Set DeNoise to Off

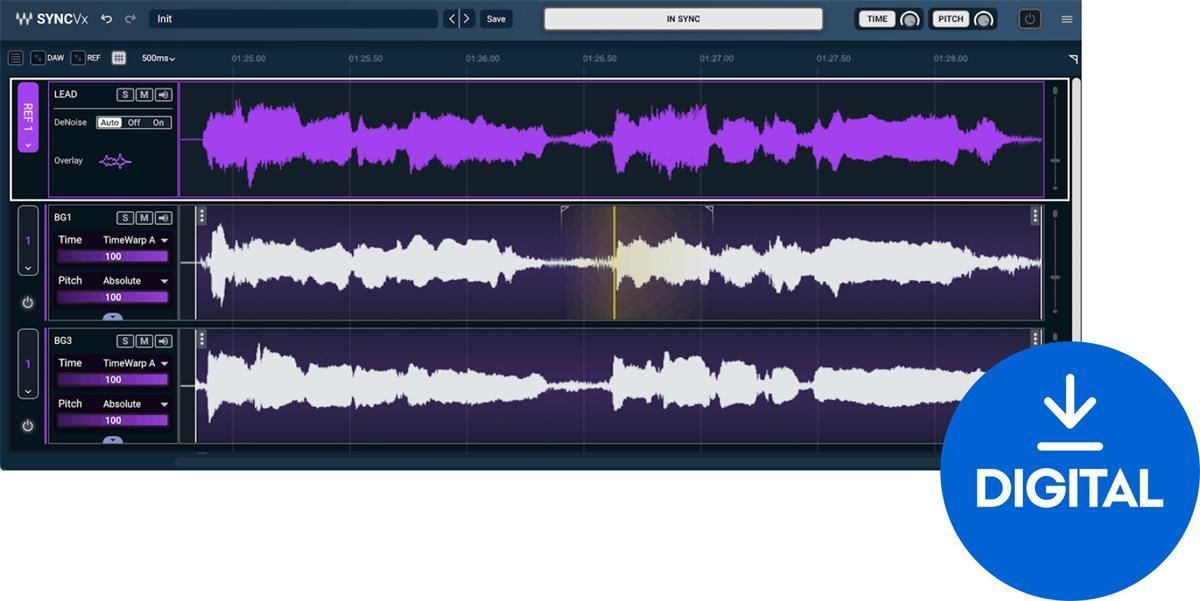(x=134, y=123)
